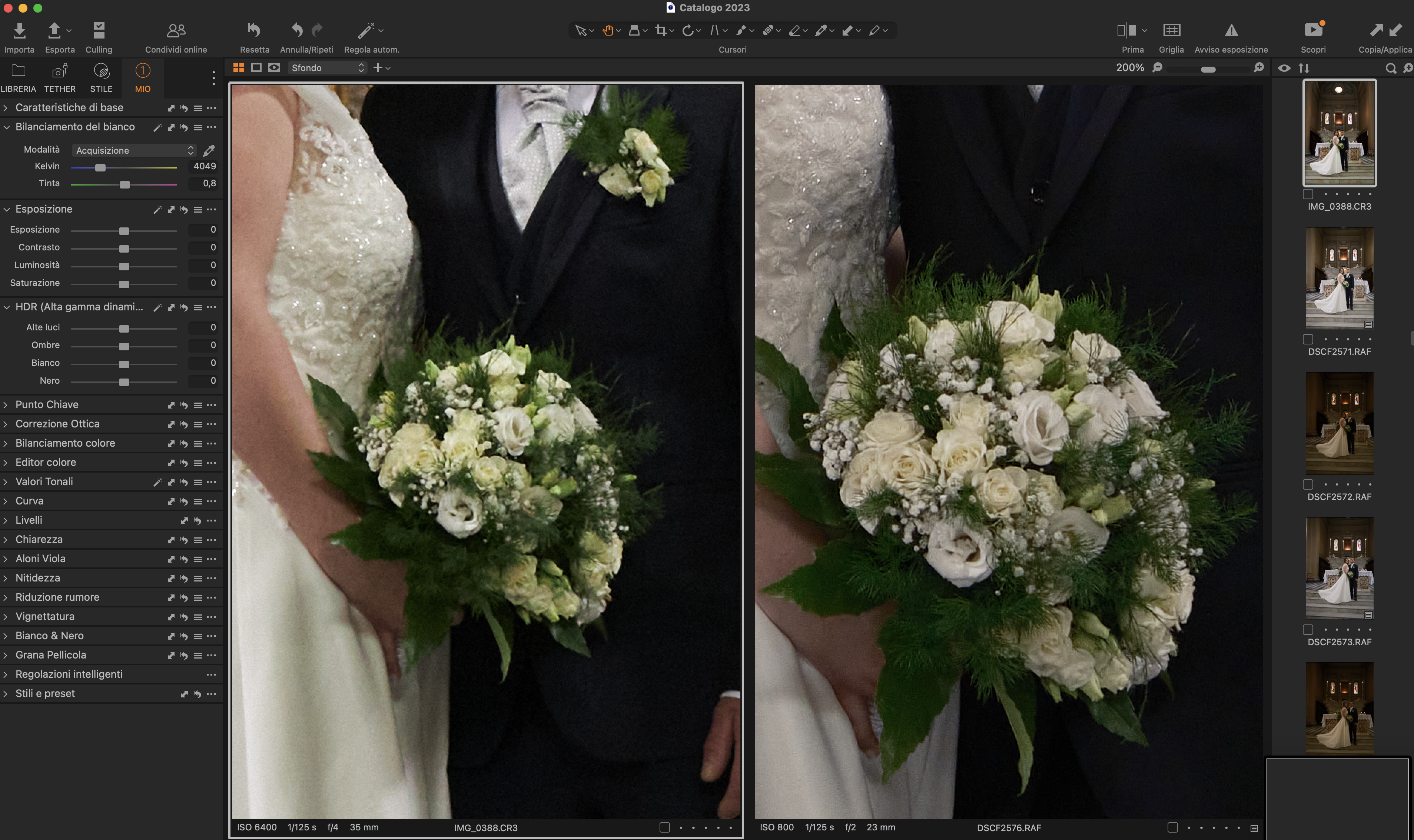Click the Ombre slider handle

[x=124, y=346]
